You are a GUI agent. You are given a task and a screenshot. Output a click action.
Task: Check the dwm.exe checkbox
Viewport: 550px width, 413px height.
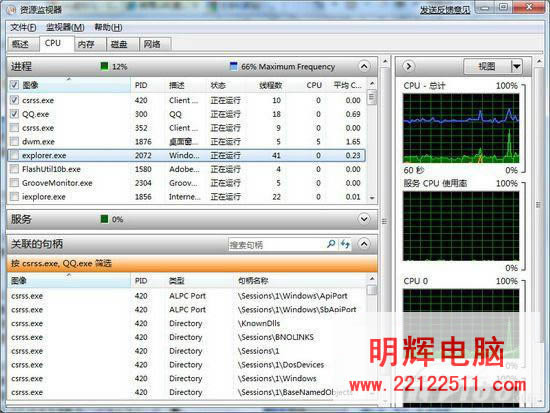coord(14,141)
